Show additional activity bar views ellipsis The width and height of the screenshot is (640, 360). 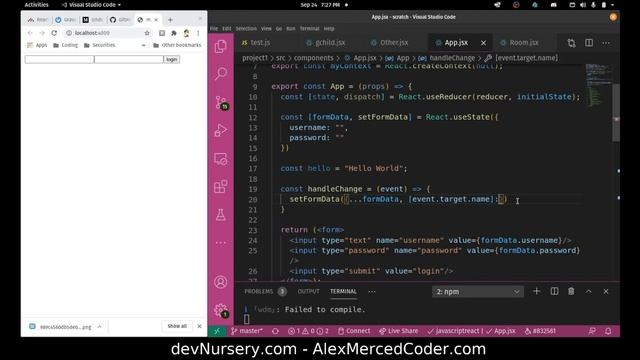tap(221, 242)
